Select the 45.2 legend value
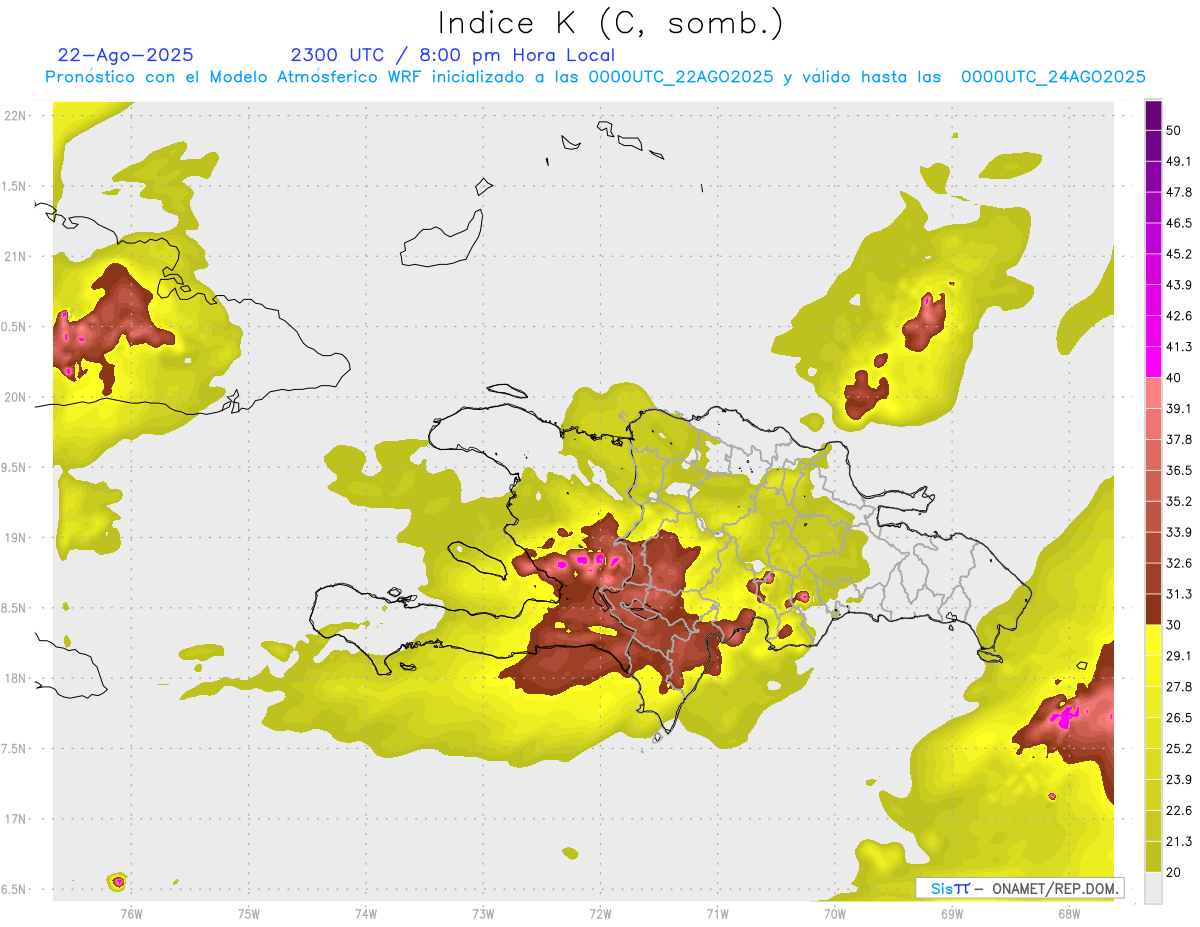Screen dimensions: 1200x927 click(1180, 254)
